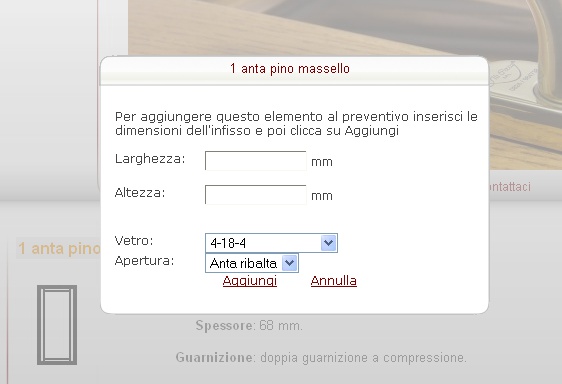This screenshot has width=562, height=384.
Task: Click the Aggiungi link
Action: tap(250, 280)
